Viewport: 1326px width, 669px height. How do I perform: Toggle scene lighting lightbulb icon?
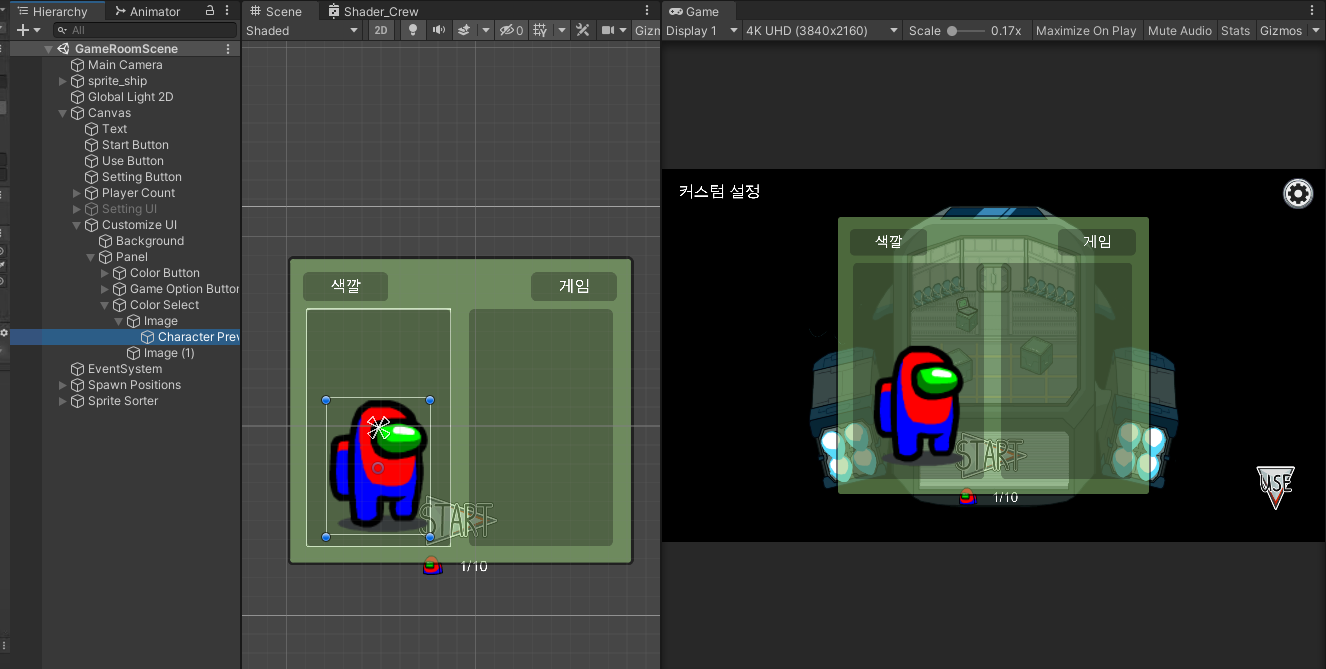pos(412,30)
